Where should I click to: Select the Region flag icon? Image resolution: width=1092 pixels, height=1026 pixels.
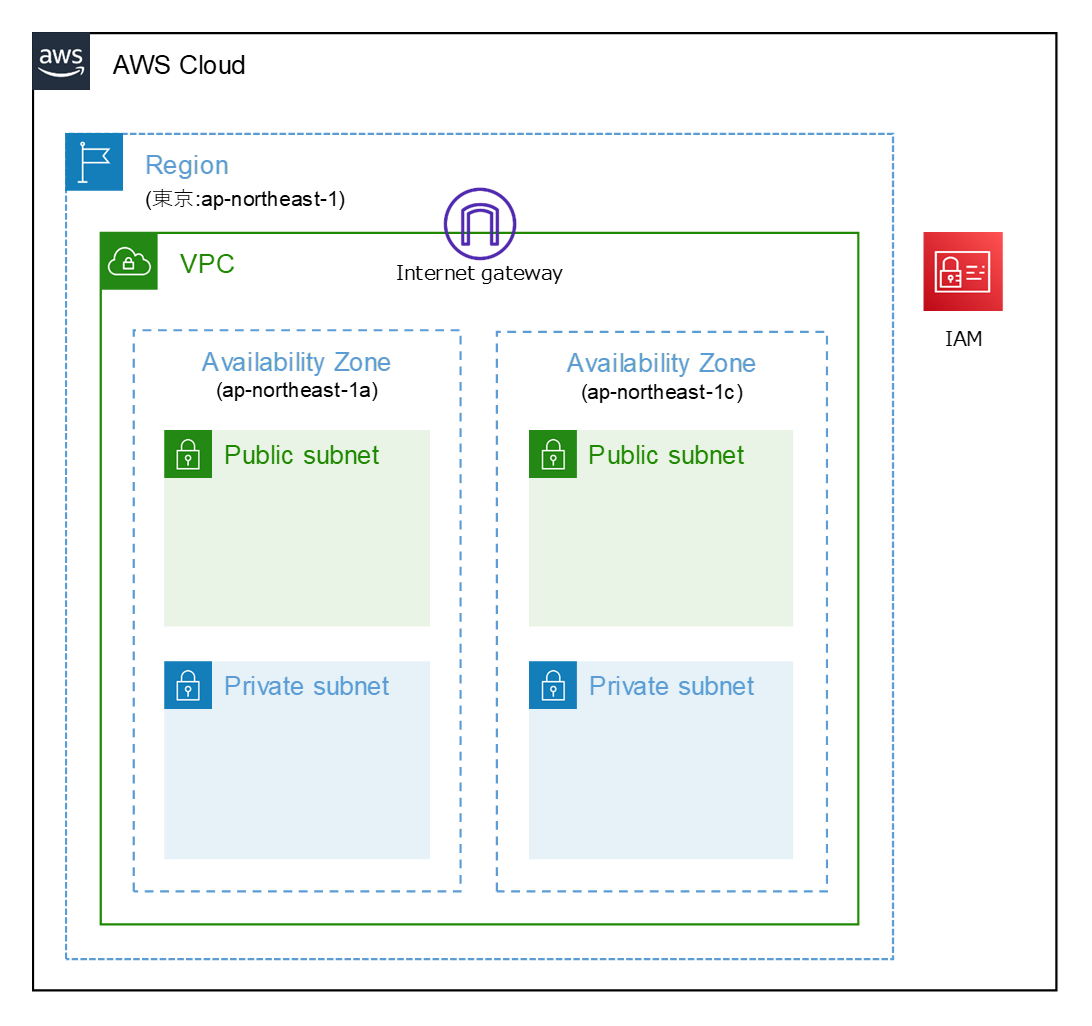coord(94,162)
